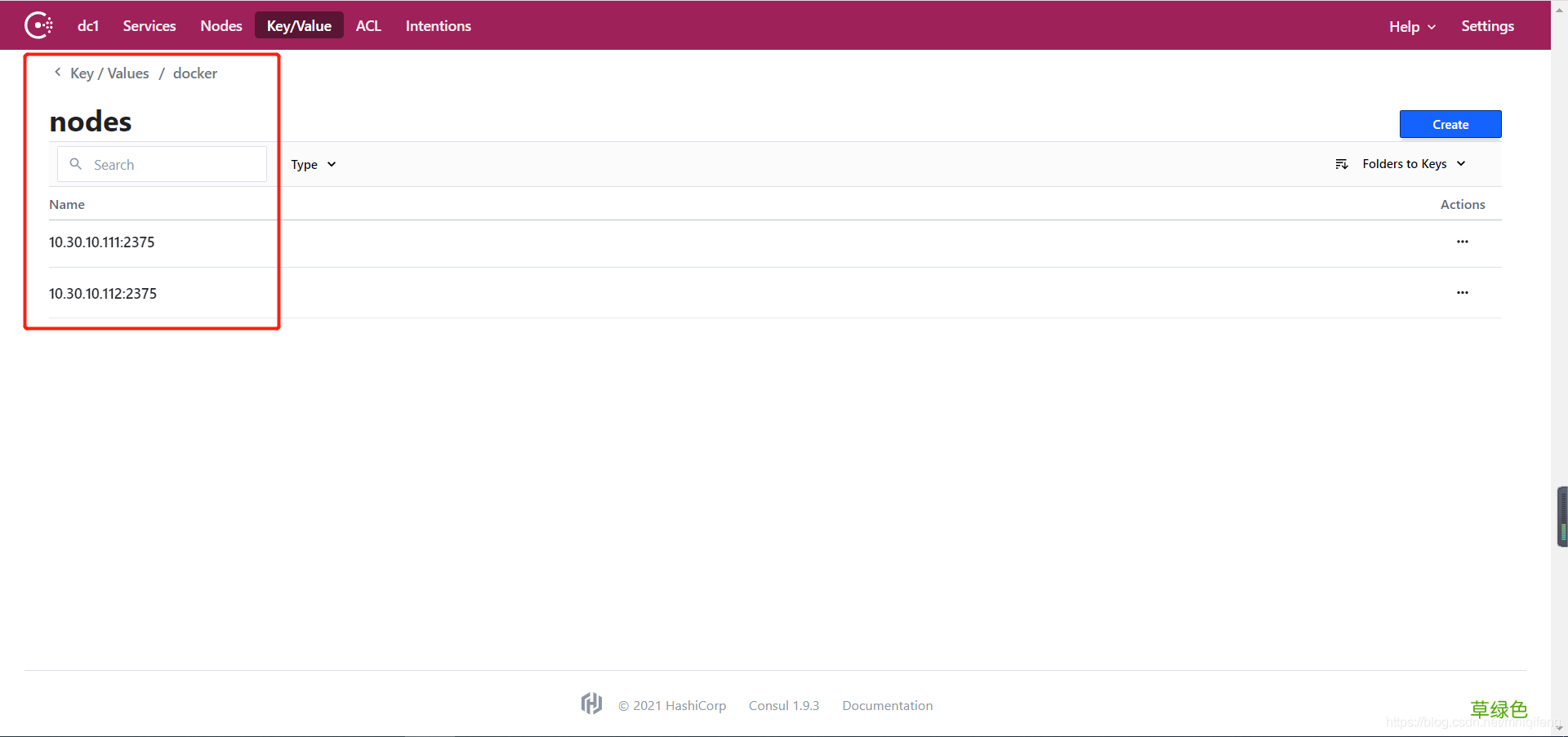Open actions menu for 10.30.10.111:2375
Image resolution: width=1568 pixels, height=737 pixels.
click(x=1462, y=242)
